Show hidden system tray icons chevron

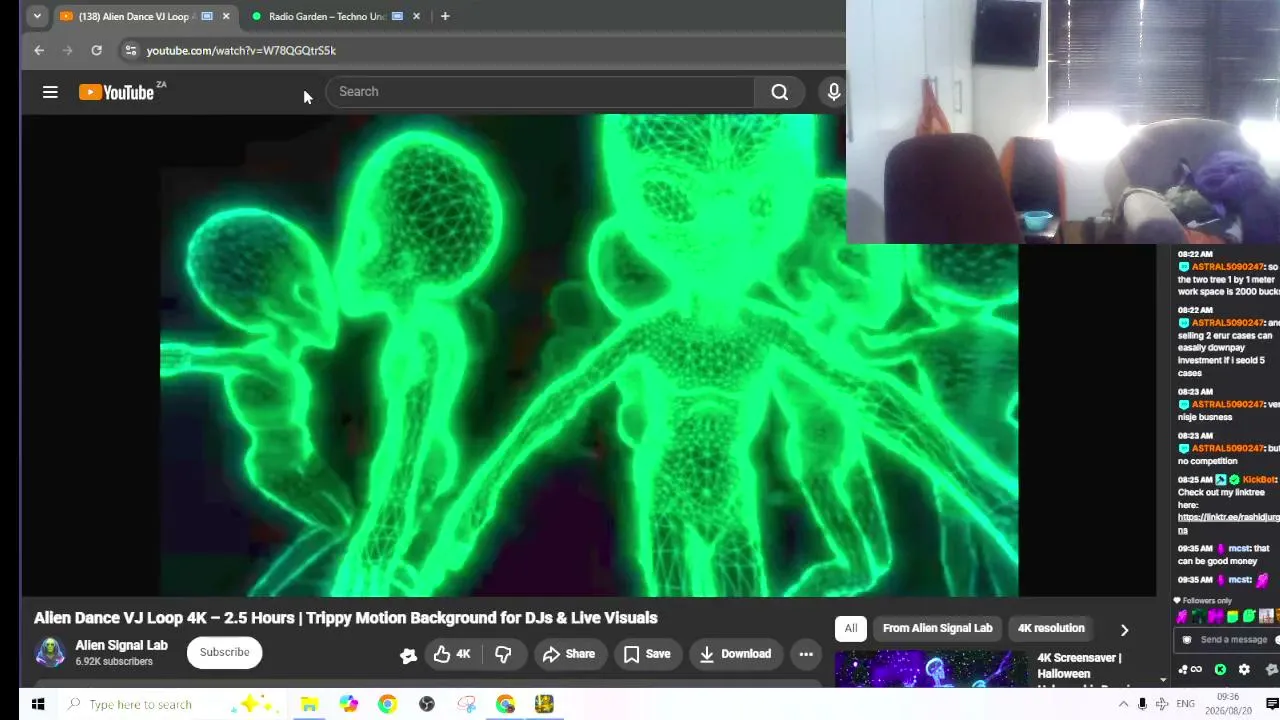(x=1123, y=704)
